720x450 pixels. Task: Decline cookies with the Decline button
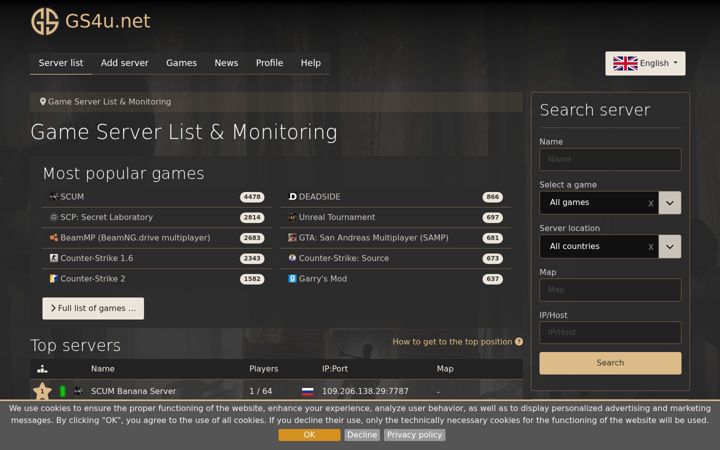[x=362, y=435]
